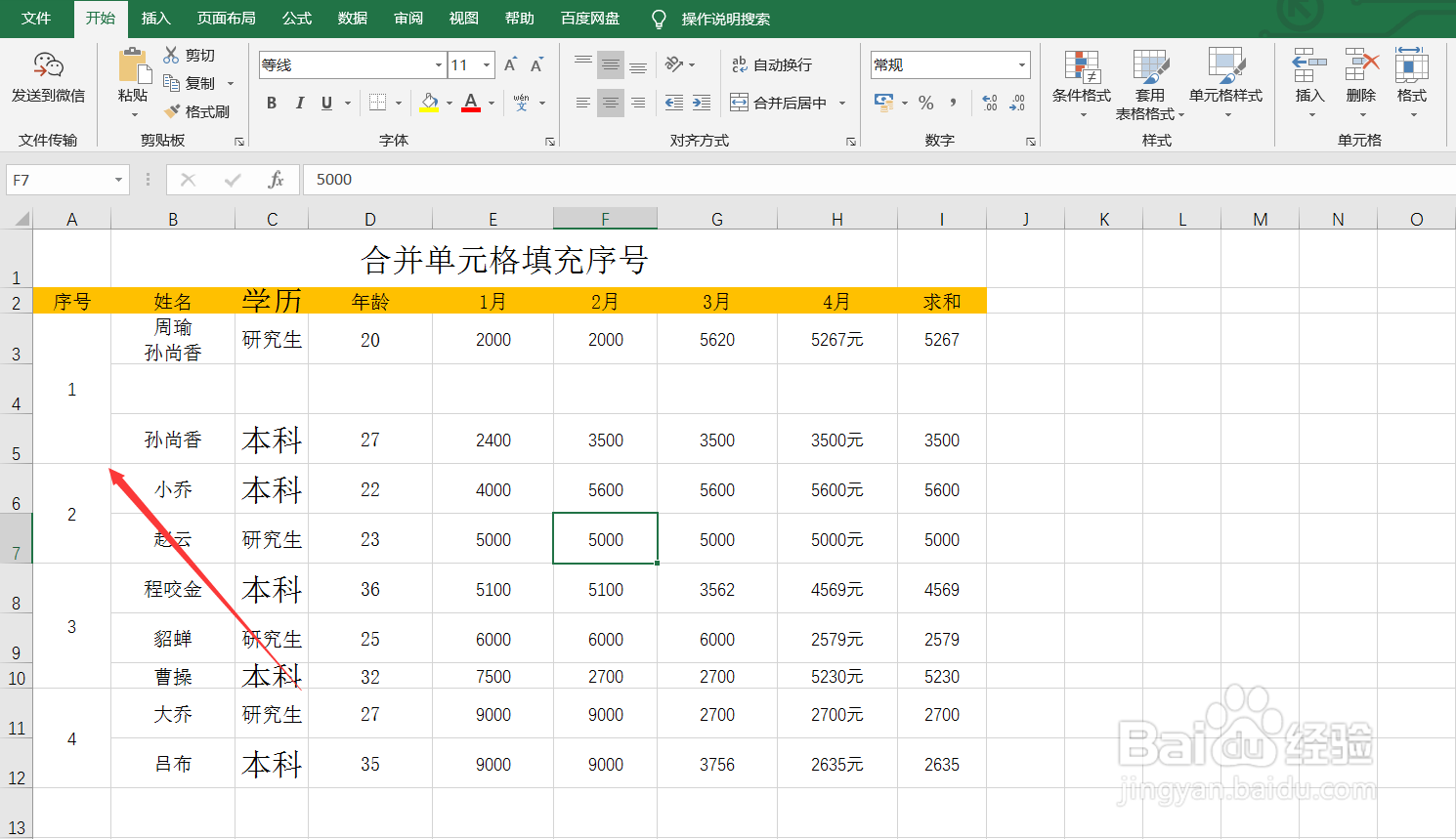
Task: Click the 百度网盘 tab
Action: 590,18
